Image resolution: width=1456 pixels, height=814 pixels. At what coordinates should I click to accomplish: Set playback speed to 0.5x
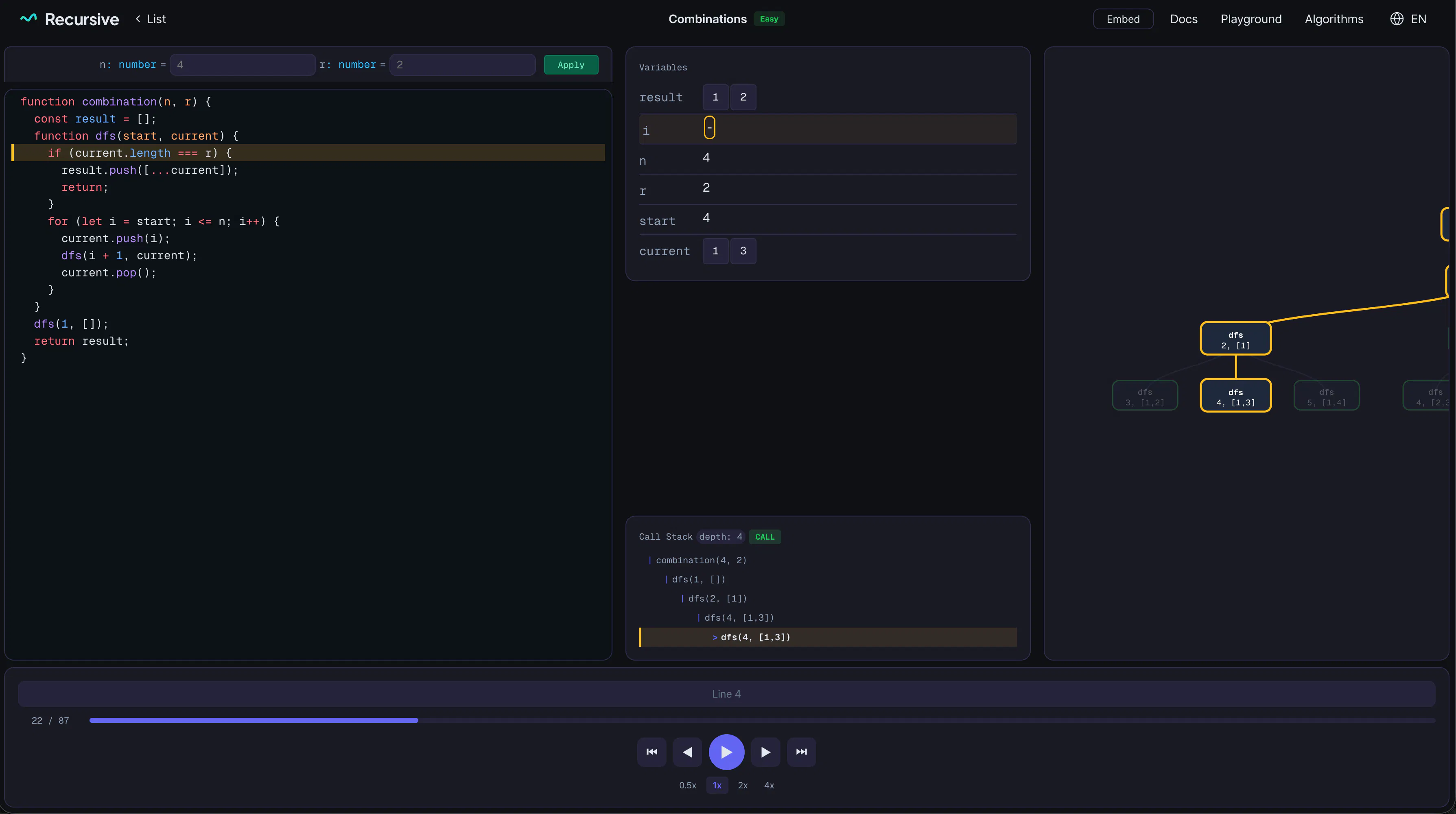687,785
